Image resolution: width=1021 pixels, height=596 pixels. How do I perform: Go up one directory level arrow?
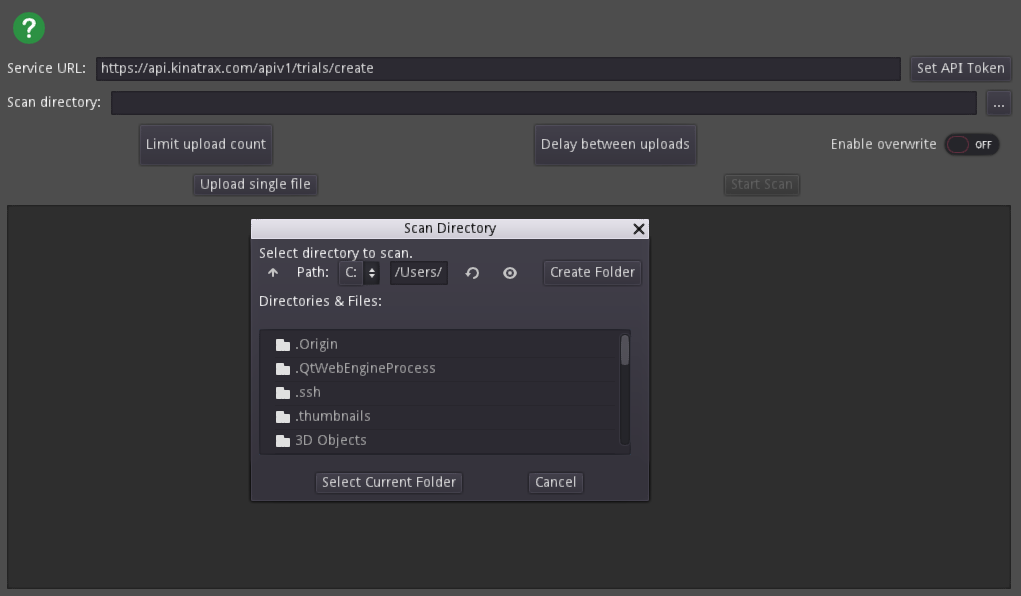point(273,273)
